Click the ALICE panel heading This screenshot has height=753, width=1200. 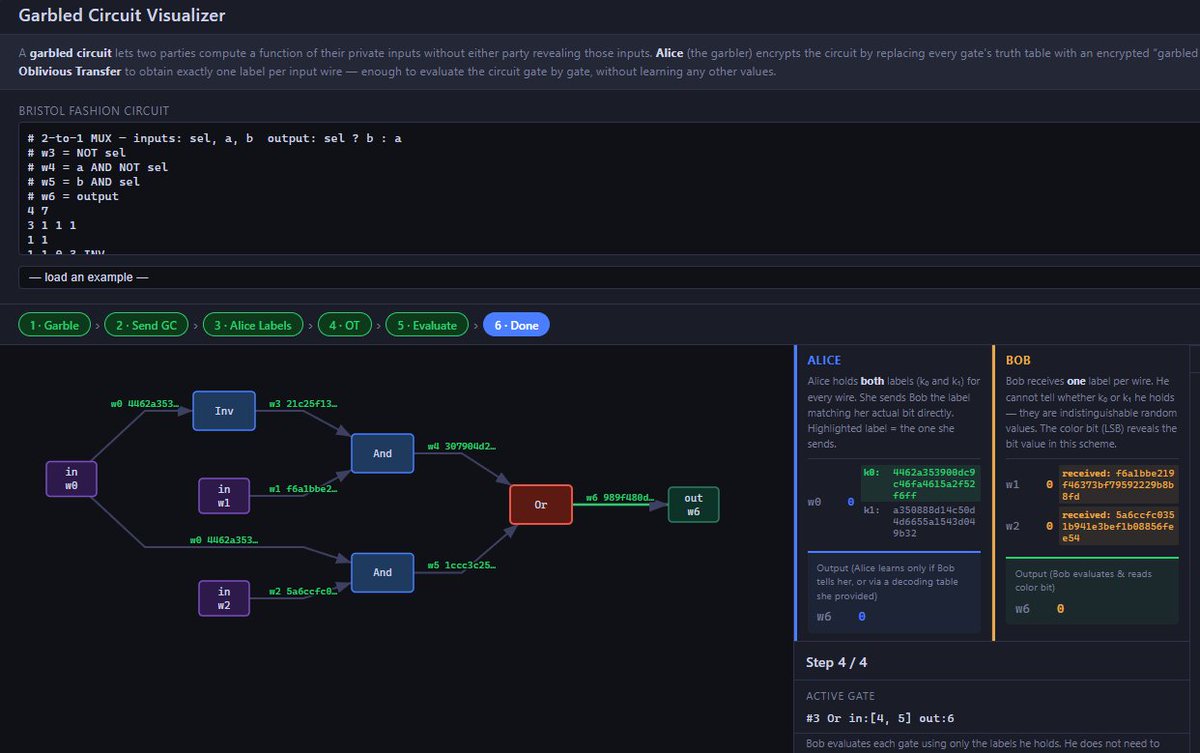tap(824, 360)
